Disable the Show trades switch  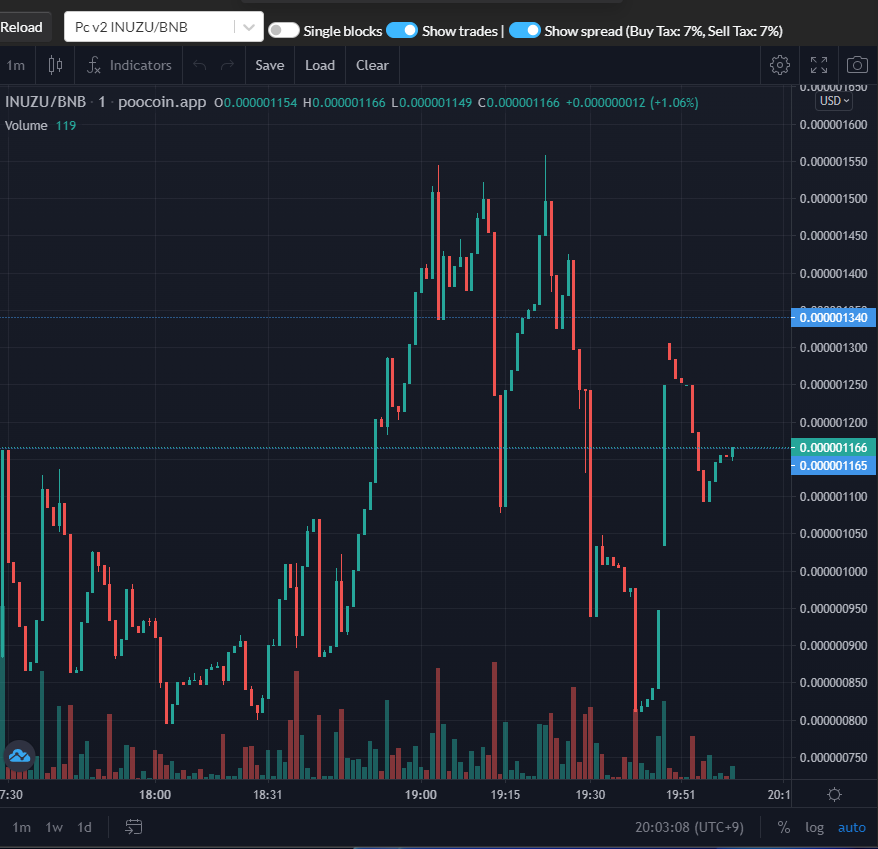coord(402,30)
